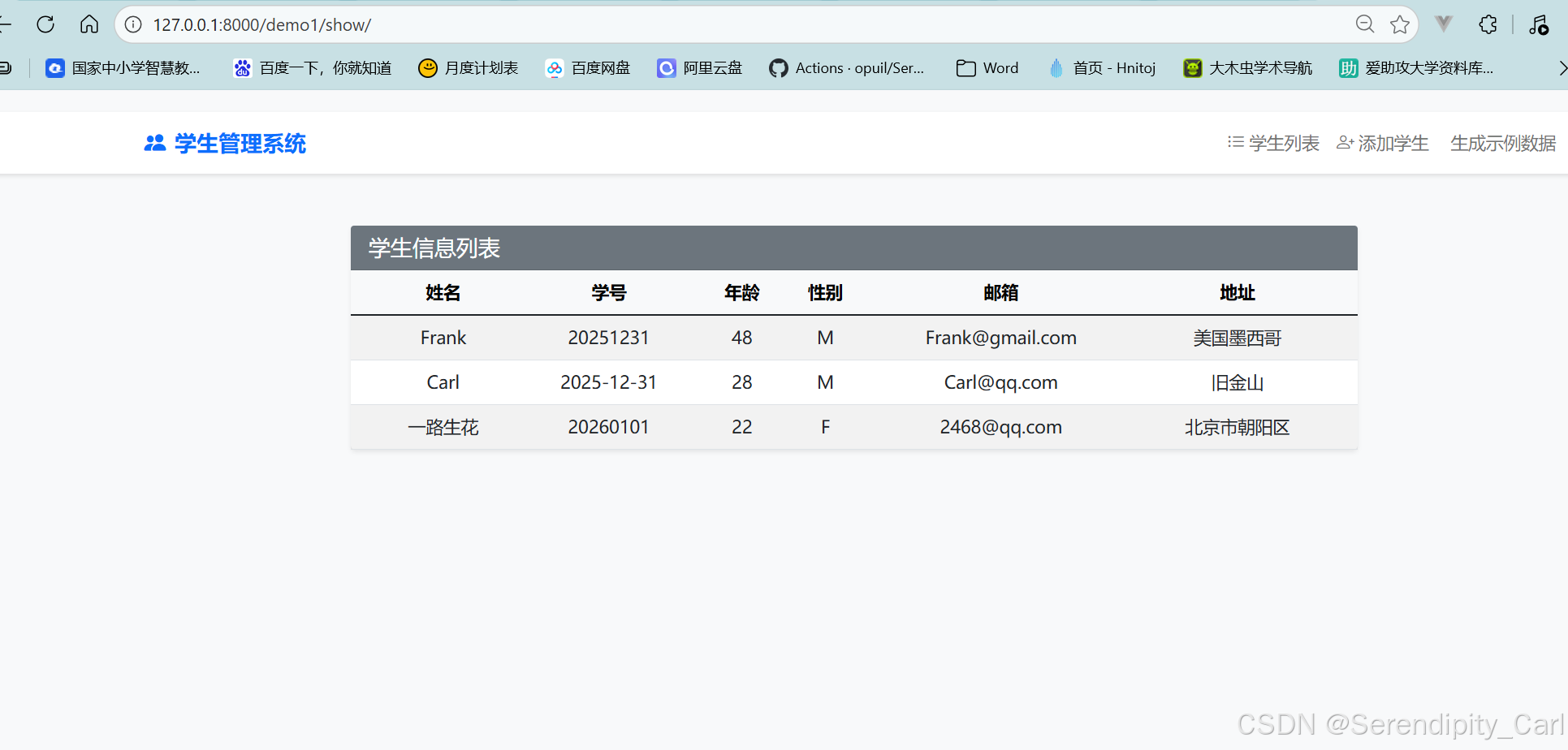This screenshot has width=1568, height=750.
Task: Click the 学生信息列表 card header
Action: click(853, 248)
